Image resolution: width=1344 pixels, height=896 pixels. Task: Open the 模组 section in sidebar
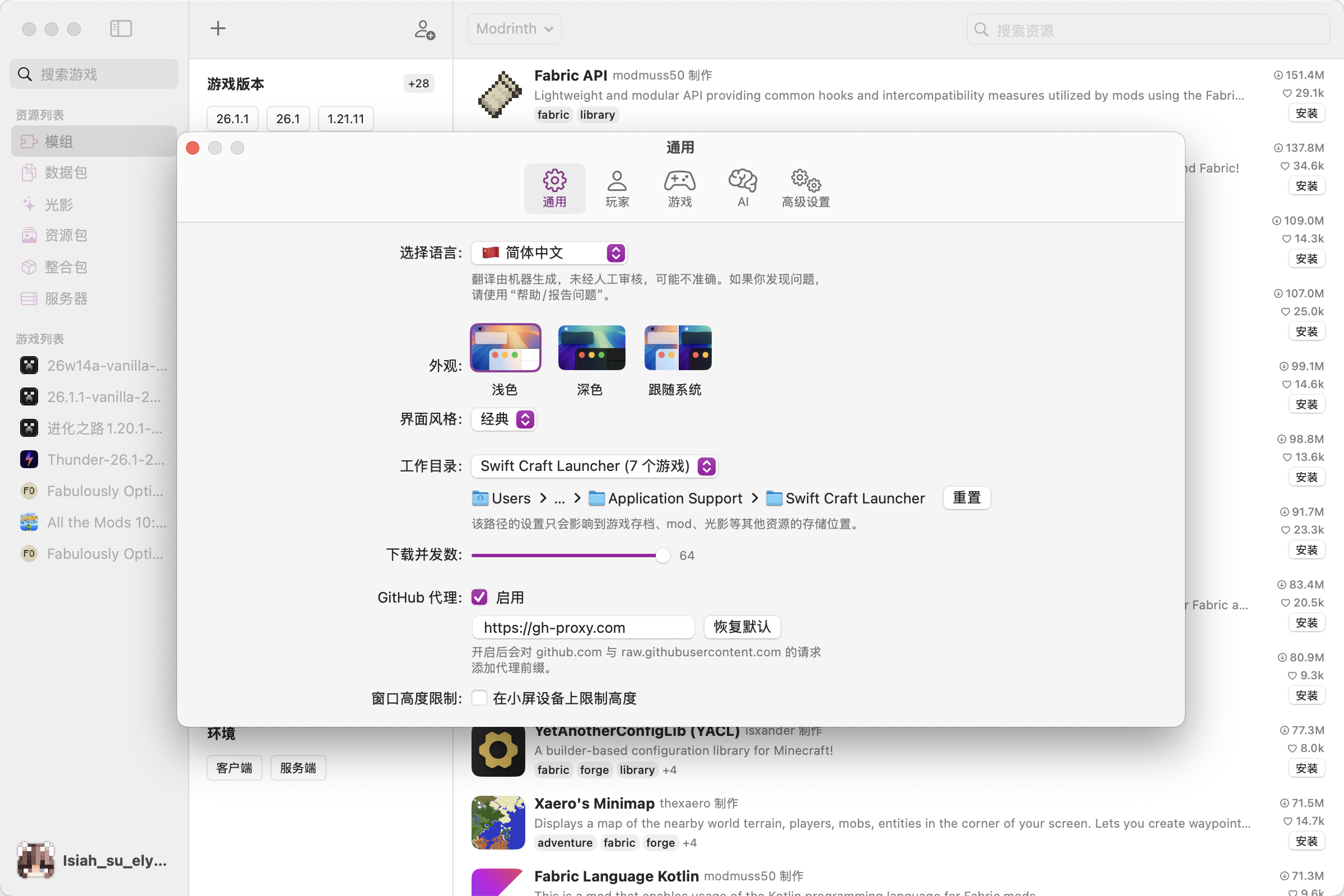click(59, 141)
